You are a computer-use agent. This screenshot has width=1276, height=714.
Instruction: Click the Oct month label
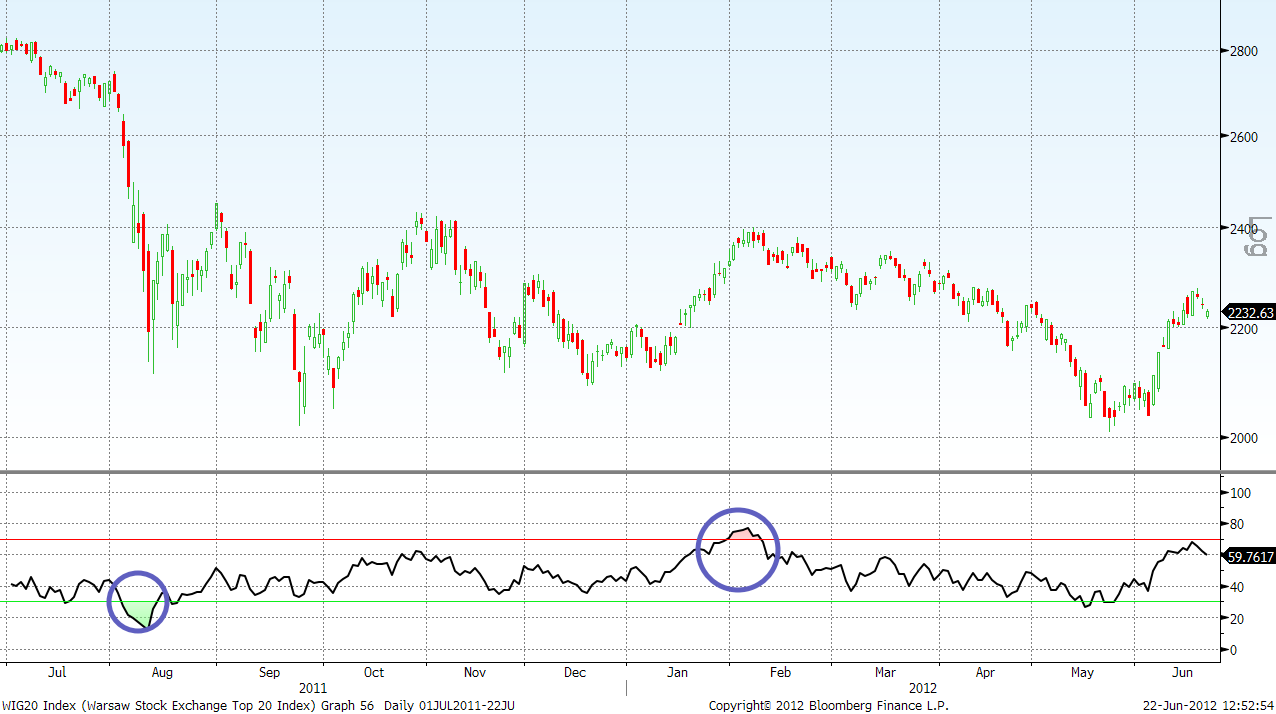coord(374,672)
